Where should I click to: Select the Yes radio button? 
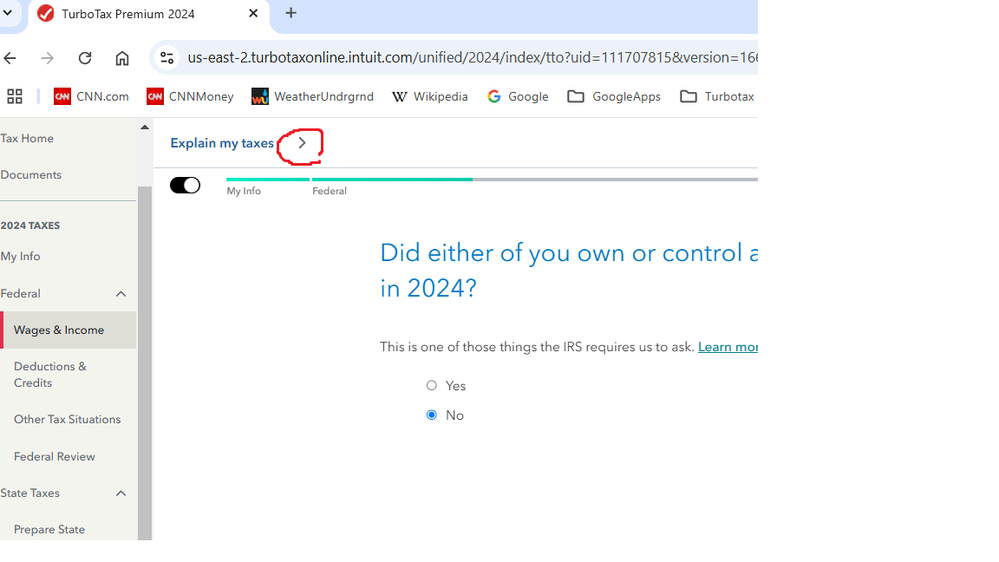[x=432, y=385]
